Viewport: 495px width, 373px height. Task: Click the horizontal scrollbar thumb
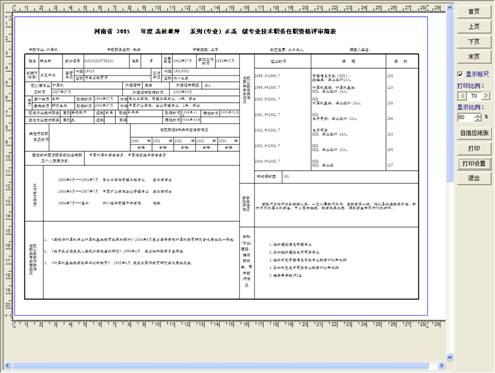[220, 366]
